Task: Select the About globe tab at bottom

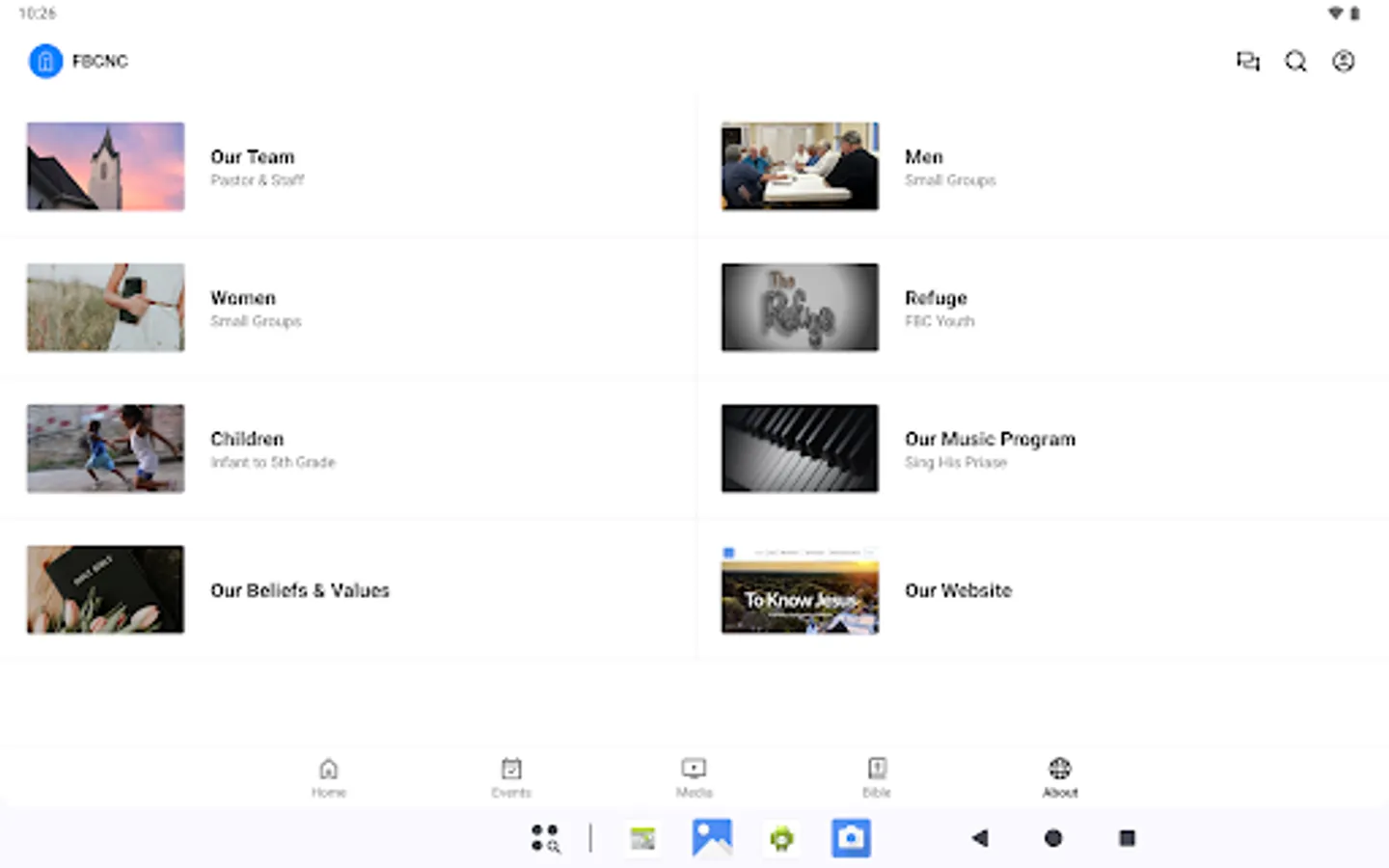Action: 1058,776
